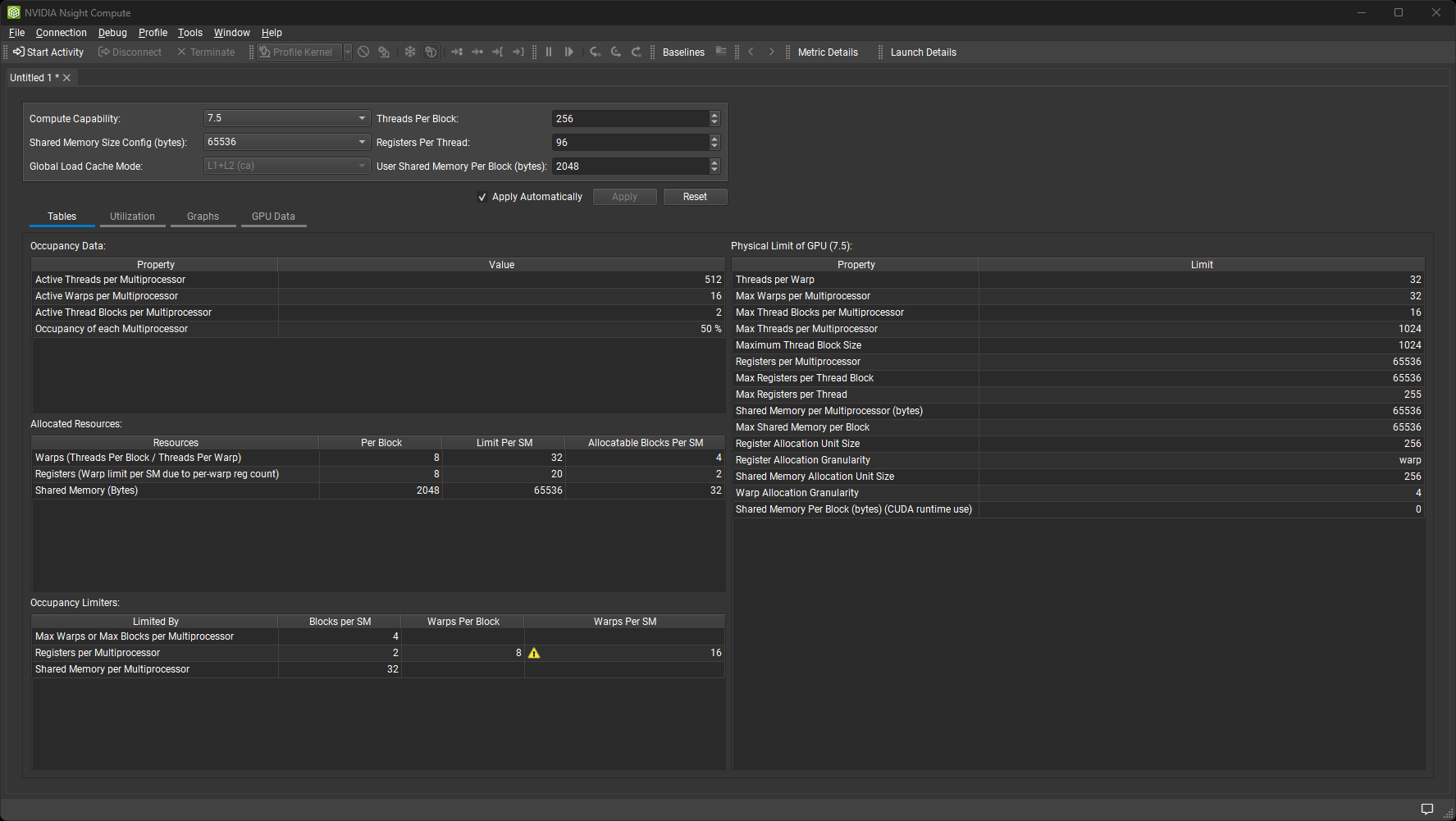Expand the Compute Capability dropdown
This screenshot has height=821, width=1456.
(287, 118)
